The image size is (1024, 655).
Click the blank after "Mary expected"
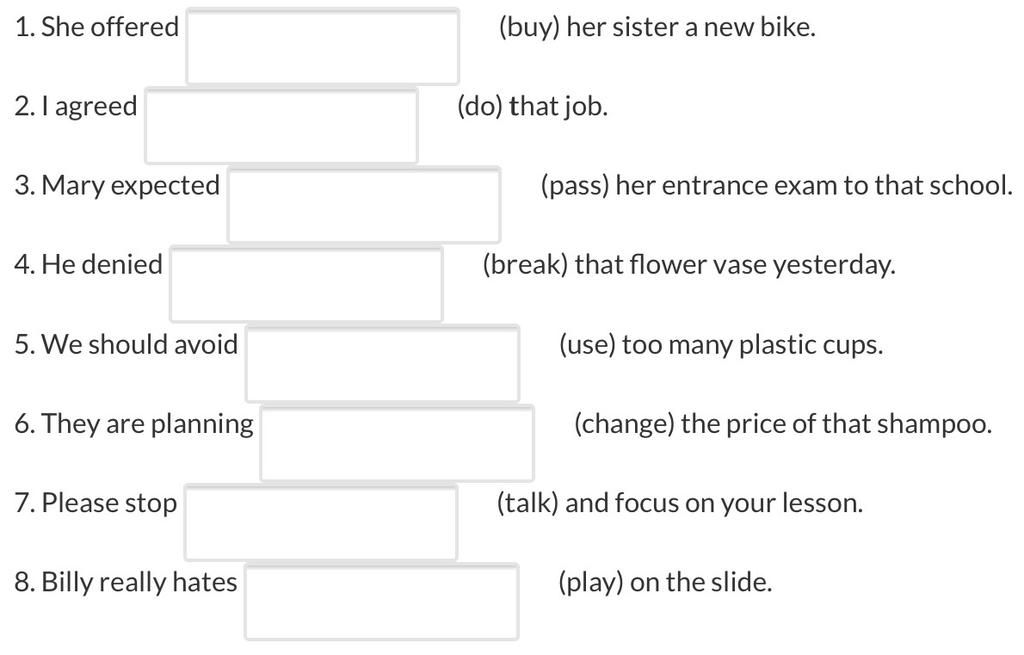pyautogui.click(x=364, y=205)
